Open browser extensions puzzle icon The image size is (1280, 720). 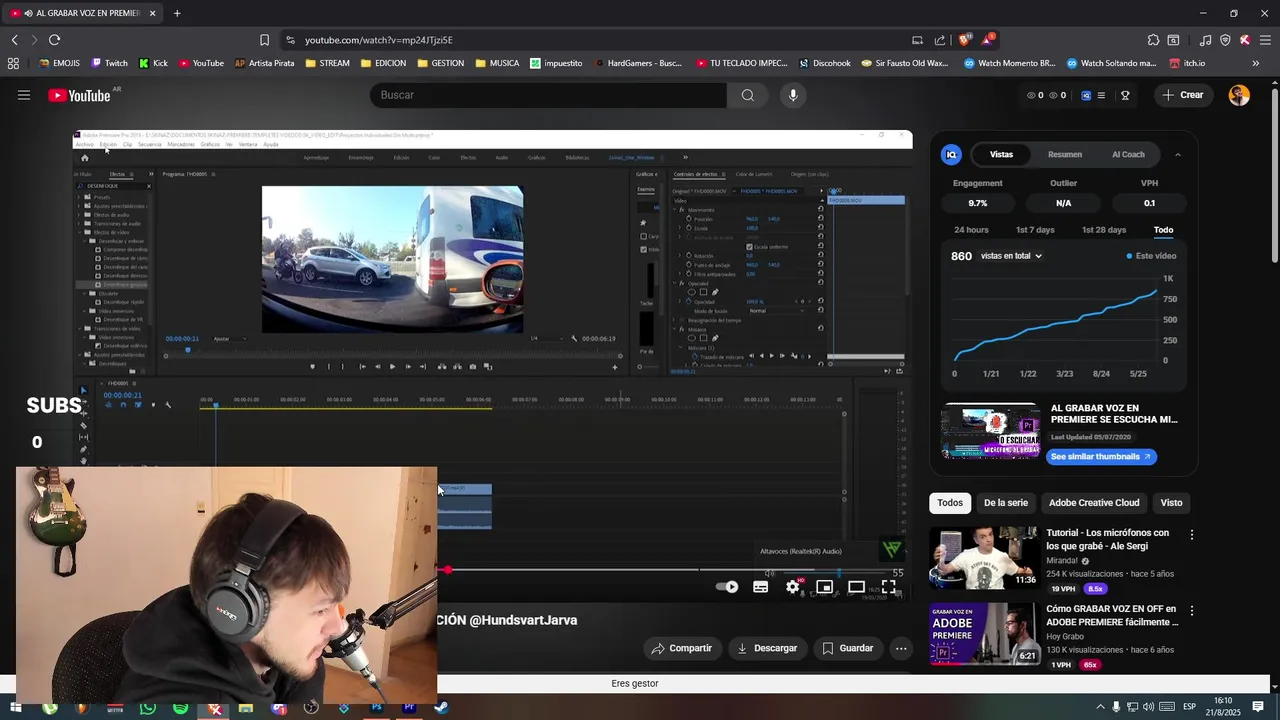1153,40
